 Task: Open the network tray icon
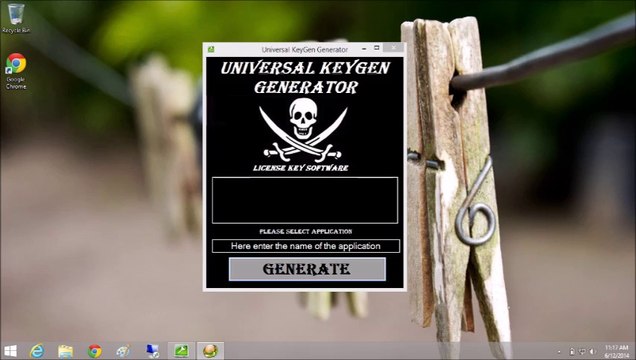[582, 351]
